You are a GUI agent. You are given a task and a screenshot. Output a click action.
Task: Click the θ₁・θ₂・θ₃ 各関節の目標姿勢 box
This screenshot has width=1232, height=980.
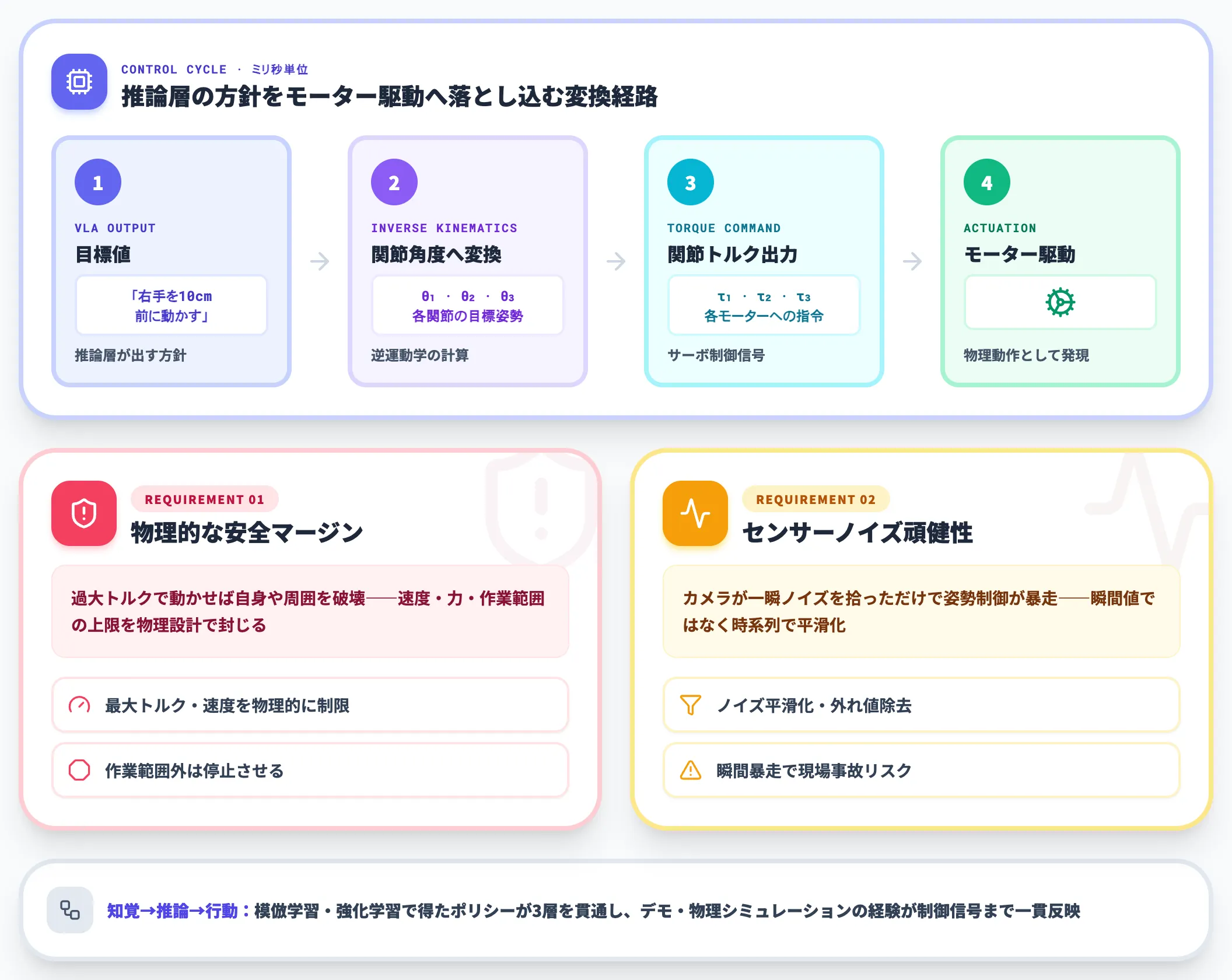click(x=468, y=305)
